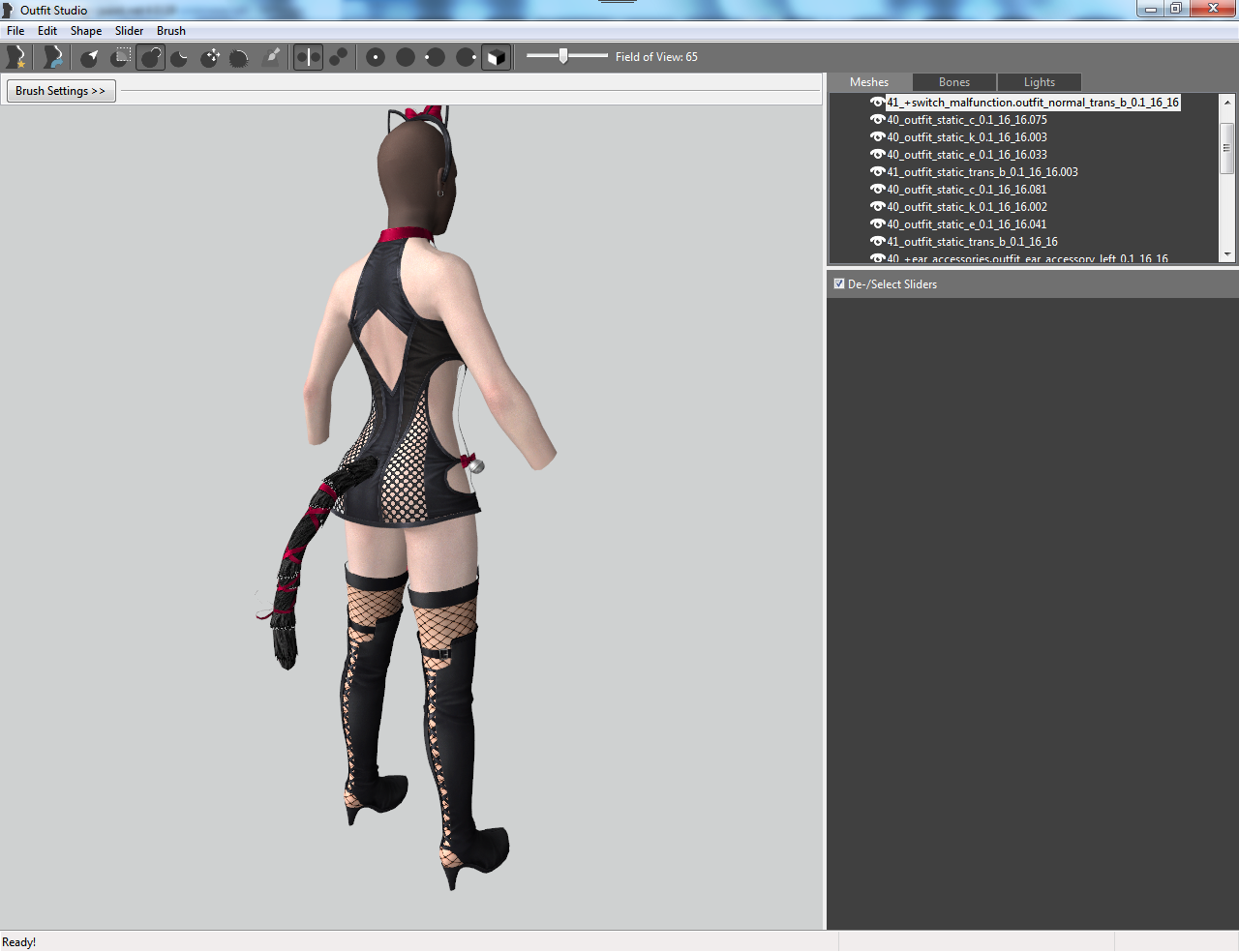Viewport: 1239px width, 952px height.
Task: Switch to the Meshes tab
Action: (x=869, y=82)
